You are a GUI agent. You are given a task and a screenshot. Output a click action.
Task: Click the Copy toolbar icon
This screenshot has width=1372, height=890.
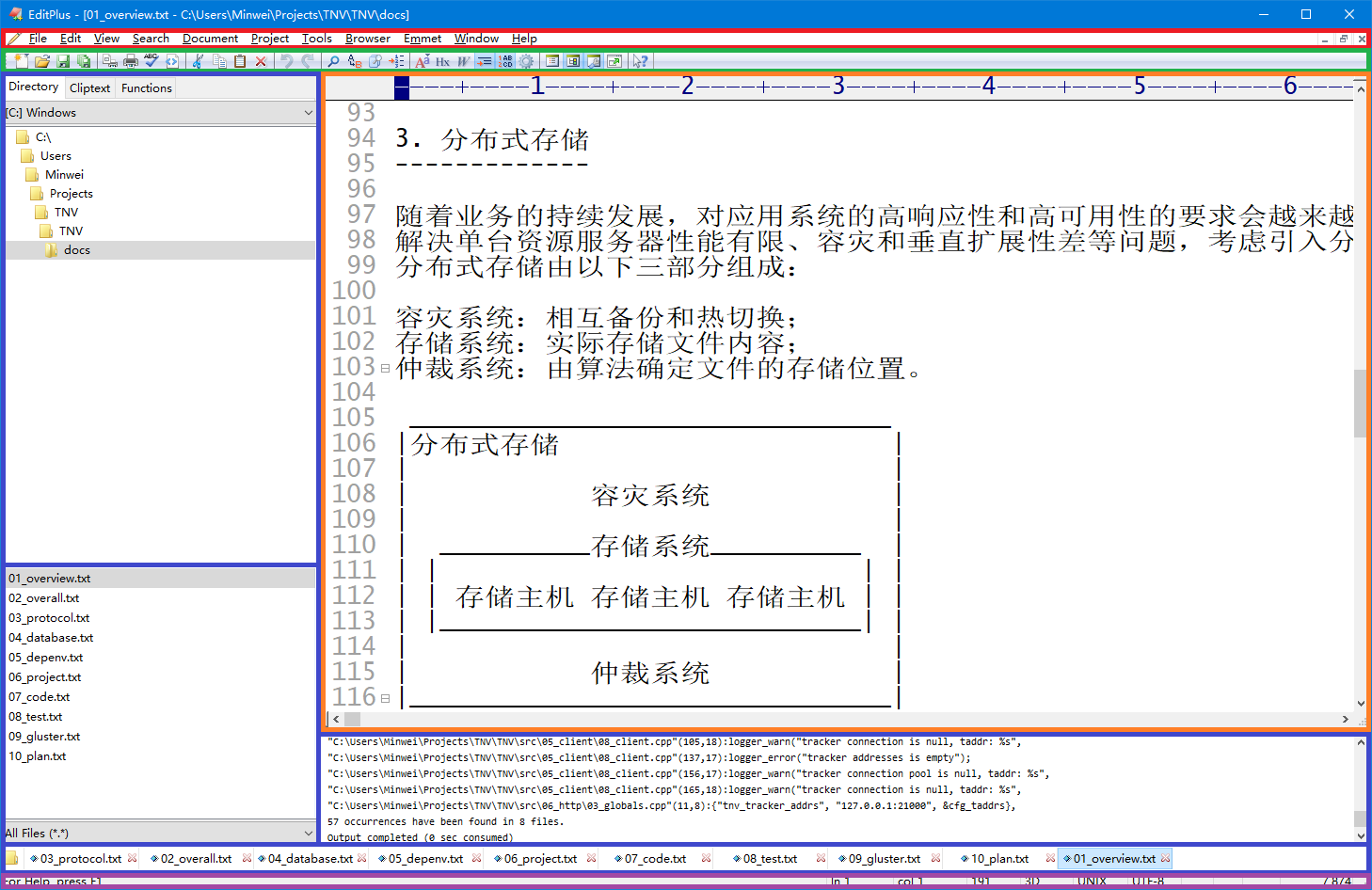(x=219, y=61)
